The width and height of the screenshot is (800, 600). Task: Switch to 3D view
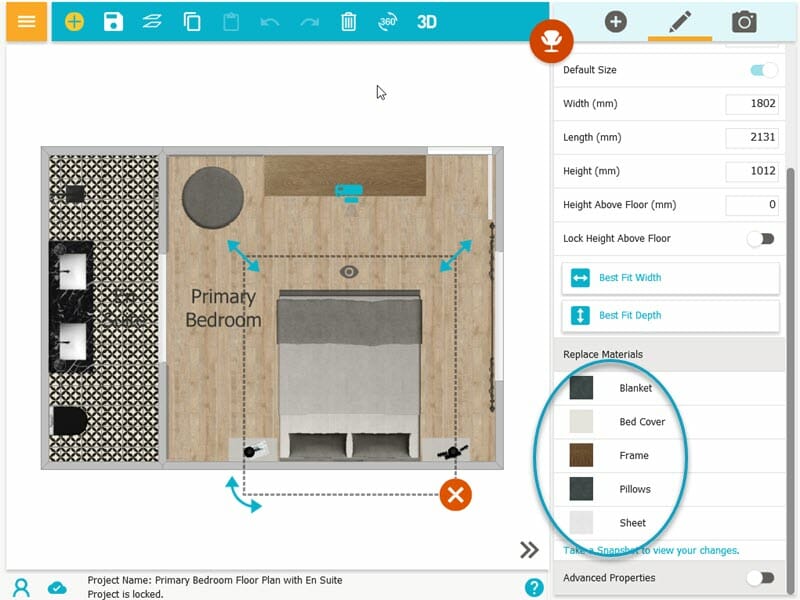pyautogui.click(x=428, y=21)
